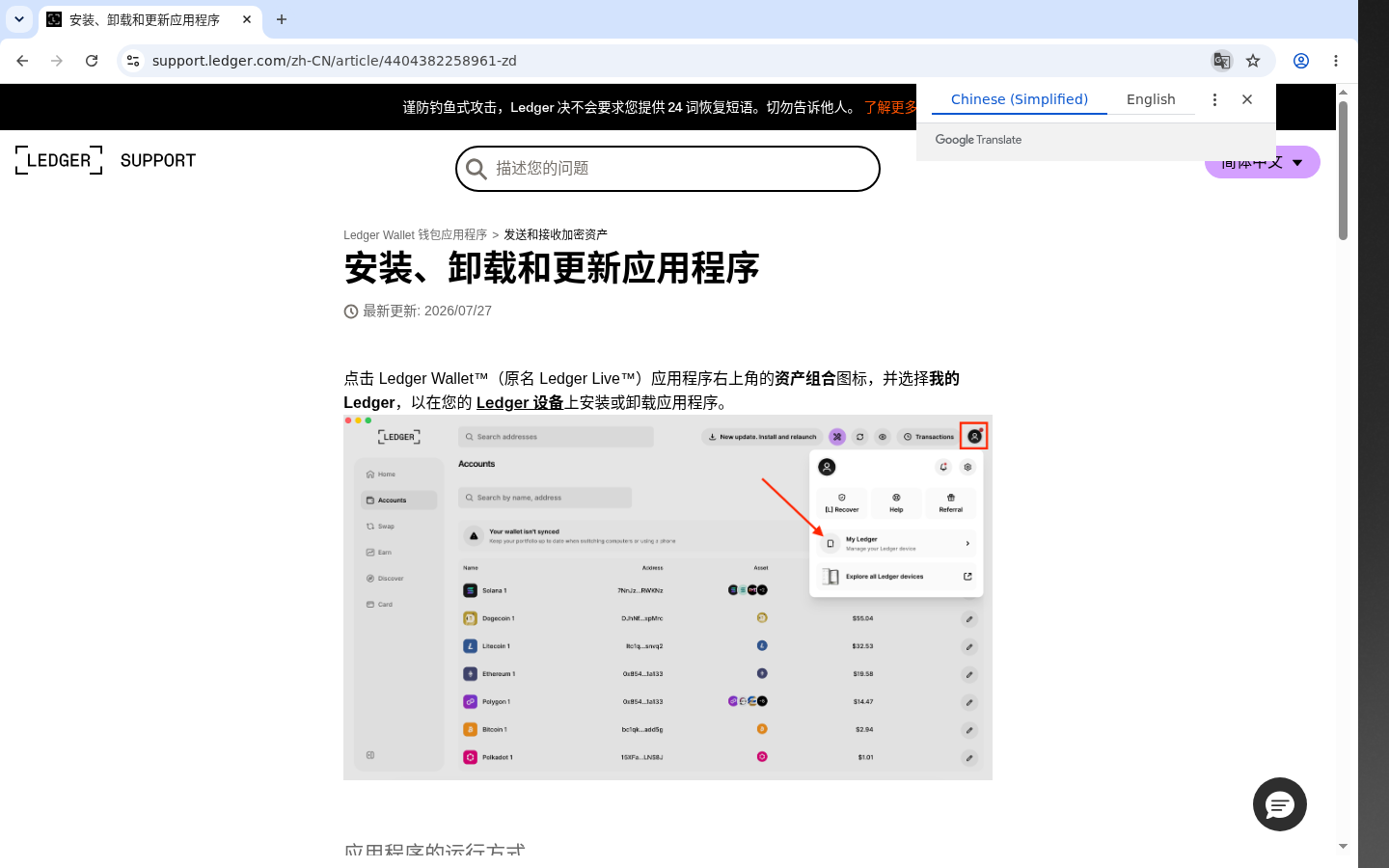Close the Ledger support article tab
Image resolution: width=1389 pixels, height=868 pixels.
click(247, 19)
